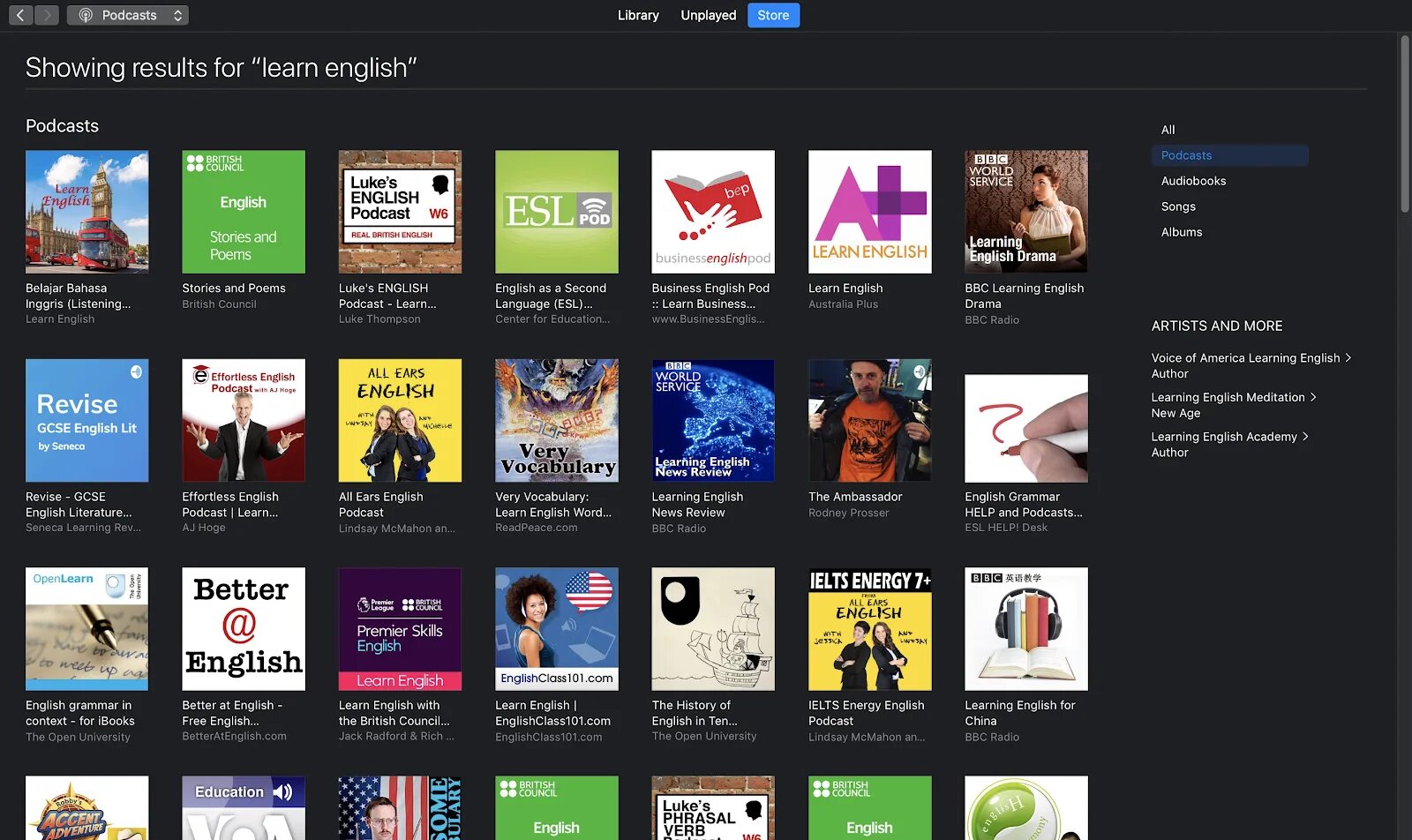Click the Luke Thompson author name
The height and width of the screenshot is (840, 1412).
tap(379, 319)
